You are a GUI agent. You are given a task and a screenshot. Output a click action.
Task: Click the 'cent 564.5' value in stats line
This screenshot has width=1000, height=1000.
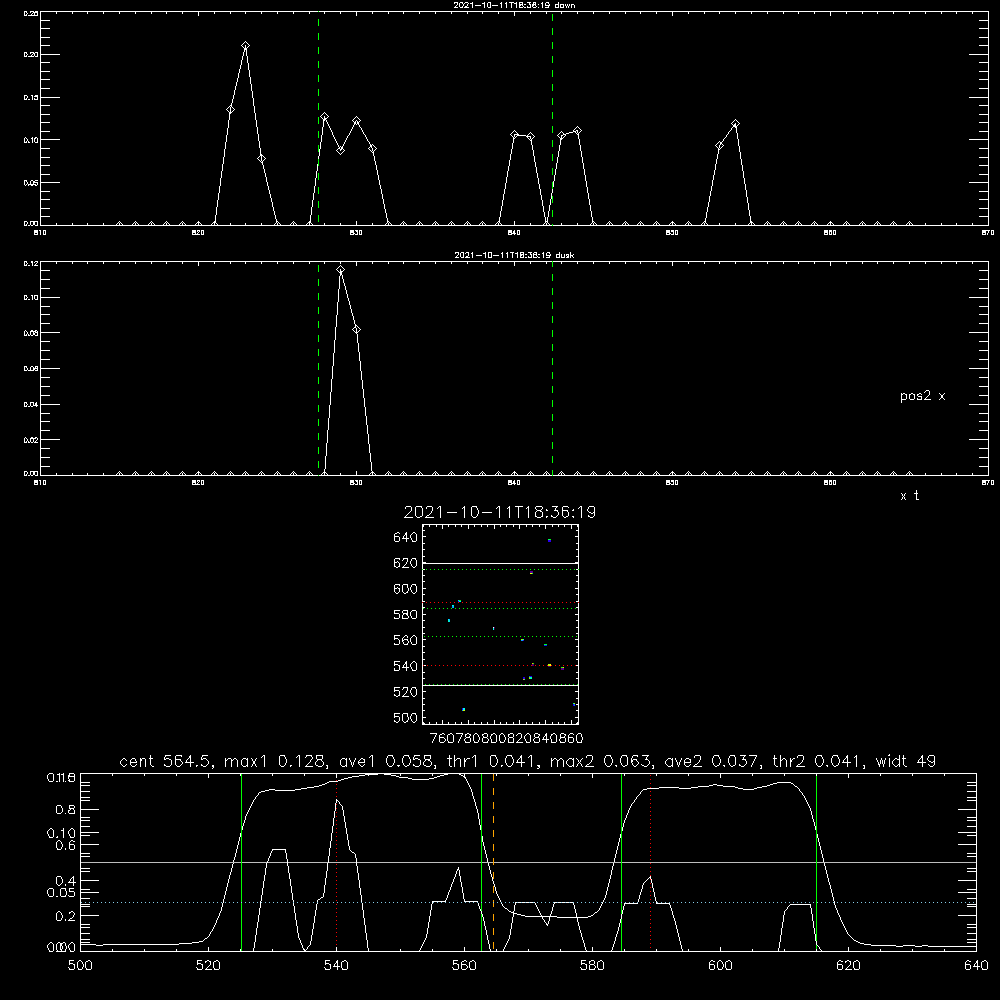click(x=165, y=761)
